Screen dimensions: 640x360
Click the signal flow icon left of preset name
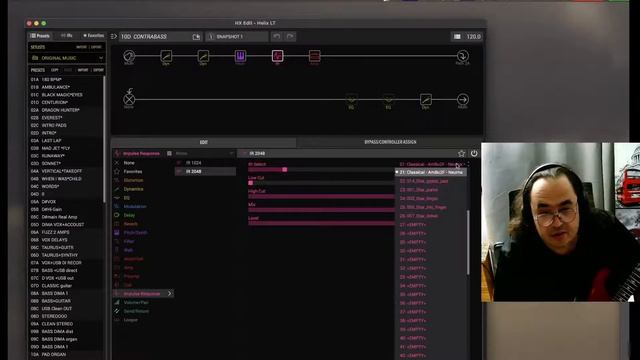click(114, 36)
